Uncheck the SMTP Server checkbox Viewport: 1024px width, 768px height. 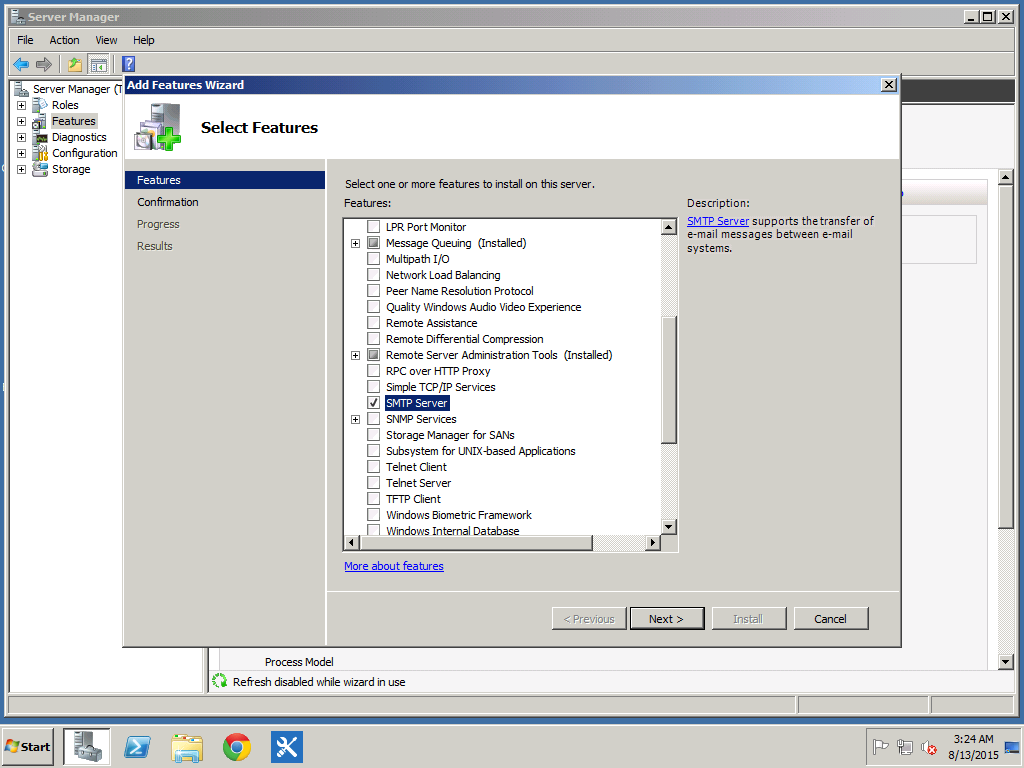374,403
